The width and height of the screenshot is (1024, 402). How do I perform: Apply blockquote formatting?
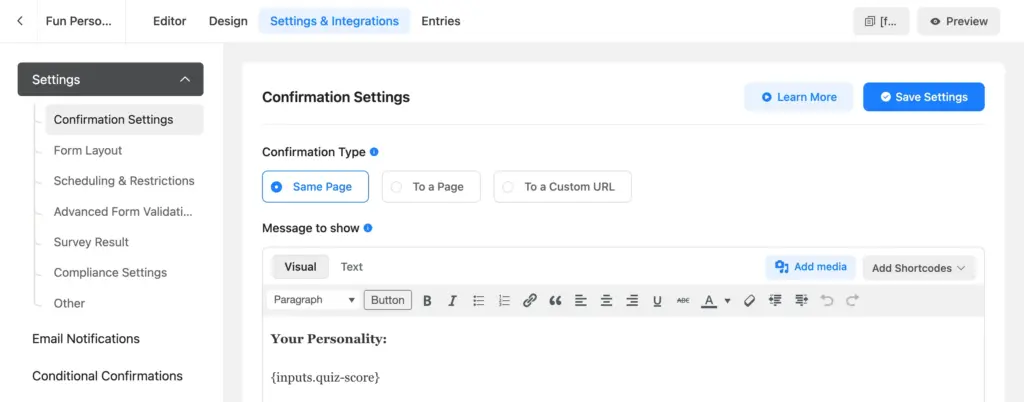[x=555, y=300]
